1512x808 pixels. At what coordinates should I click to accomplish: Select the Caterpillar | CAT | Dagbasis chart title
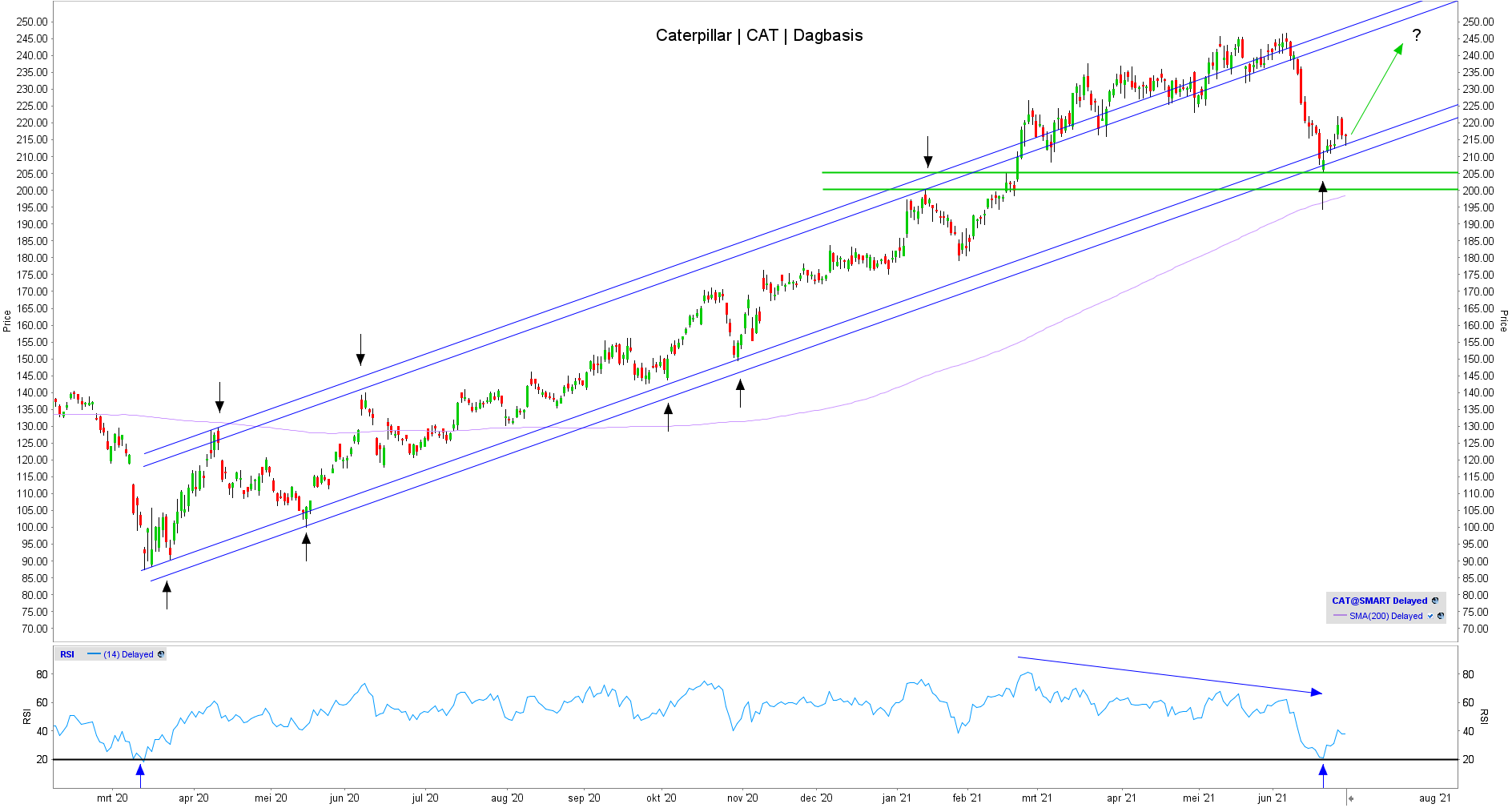[758, 35]
